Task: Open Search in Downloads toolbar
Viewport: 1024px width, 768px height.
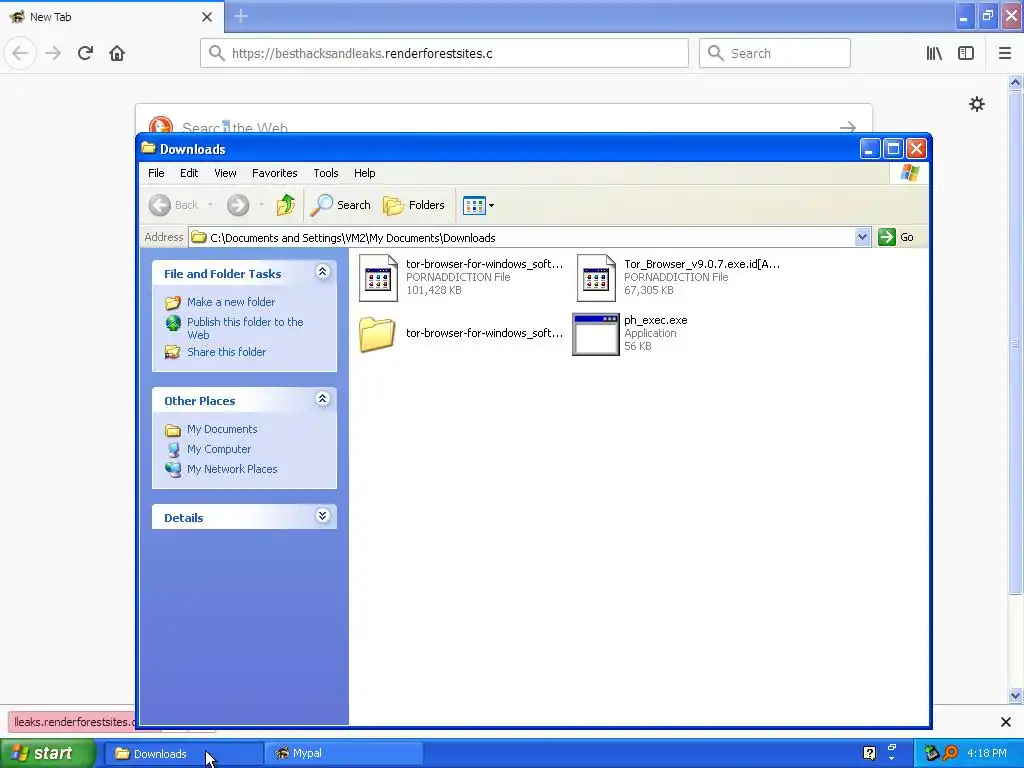Action: 340,205
